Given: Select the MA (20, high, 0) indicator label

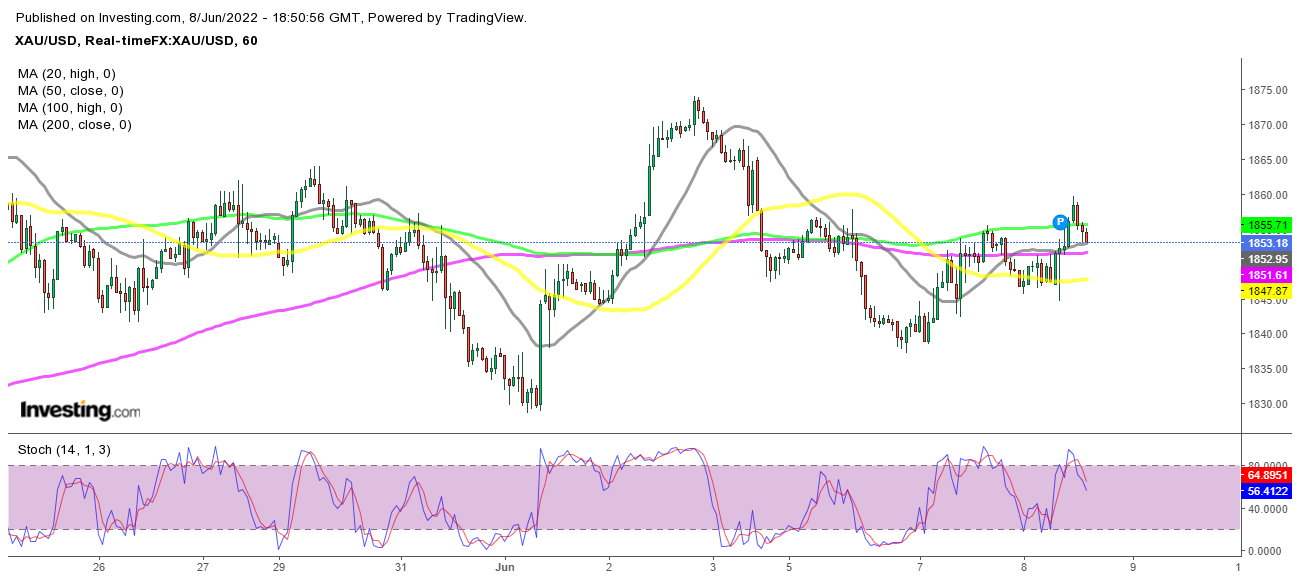Looking at the screenshot, I should tap(68, 74).
